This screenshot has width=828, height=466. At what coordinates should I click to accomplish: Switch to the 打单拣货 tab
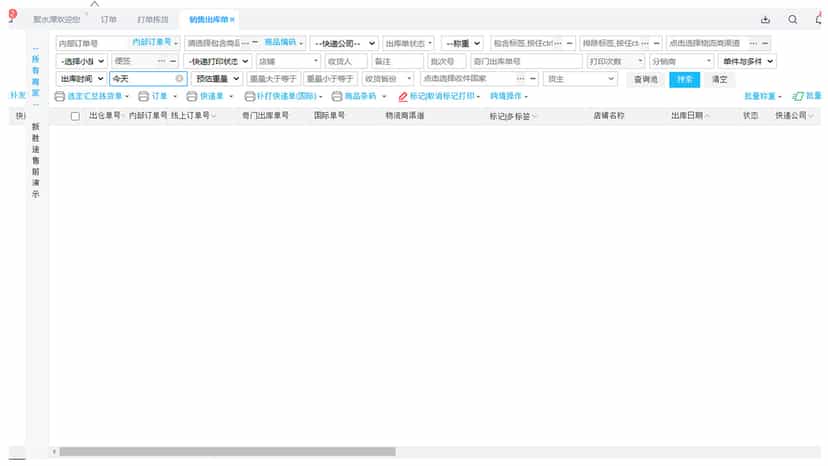(x=153, y=20)
